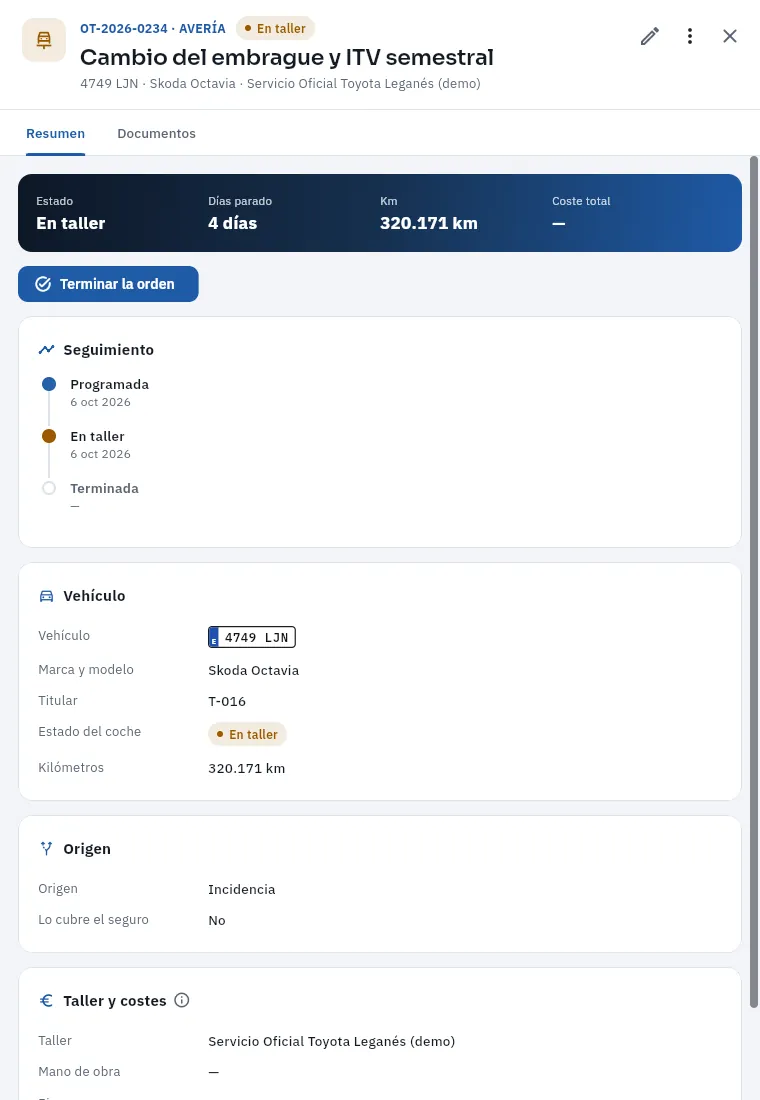
Task: Click the work order vehicle icon in header
Action: pos(44,40)
